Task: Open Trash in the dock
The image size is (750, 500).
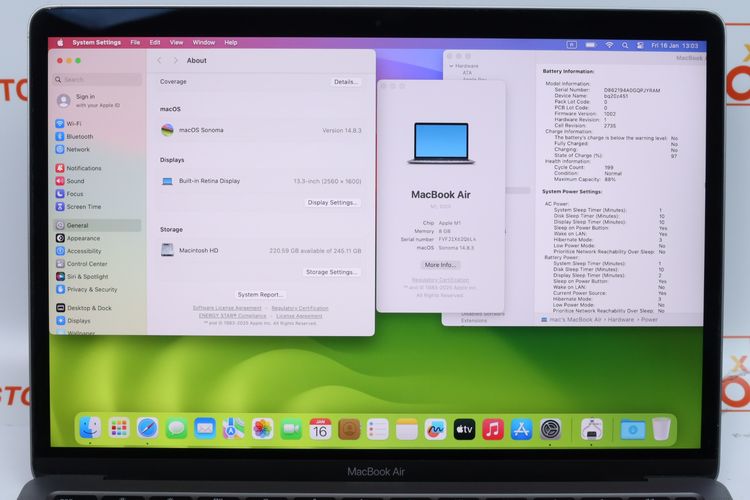Action: pyautogui.click(x=662, y=428)
